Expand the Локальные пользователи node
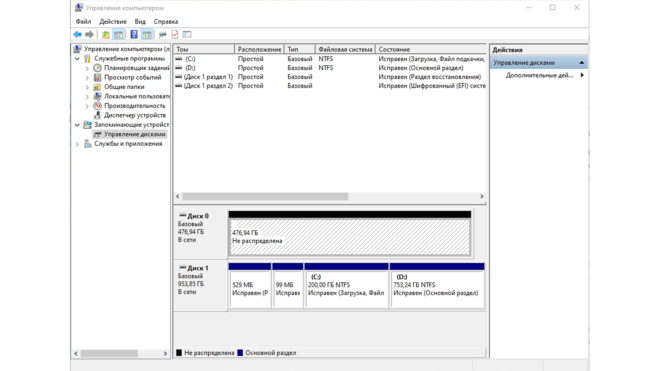This screenshot has width=660, height=371. pyautogui.click(x=87, y=96)
